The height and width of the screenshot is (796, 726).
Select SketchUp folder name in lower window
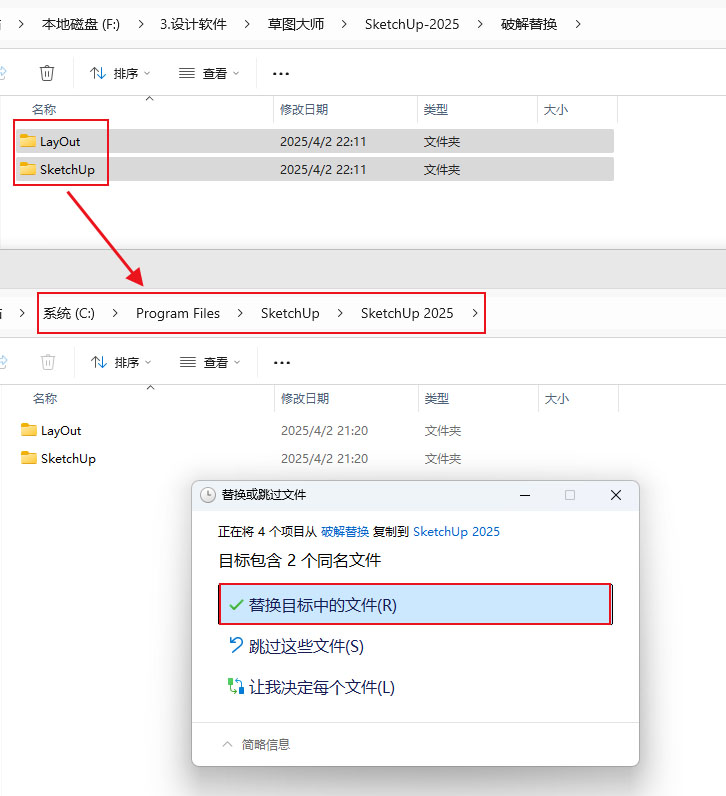point(69,459)
